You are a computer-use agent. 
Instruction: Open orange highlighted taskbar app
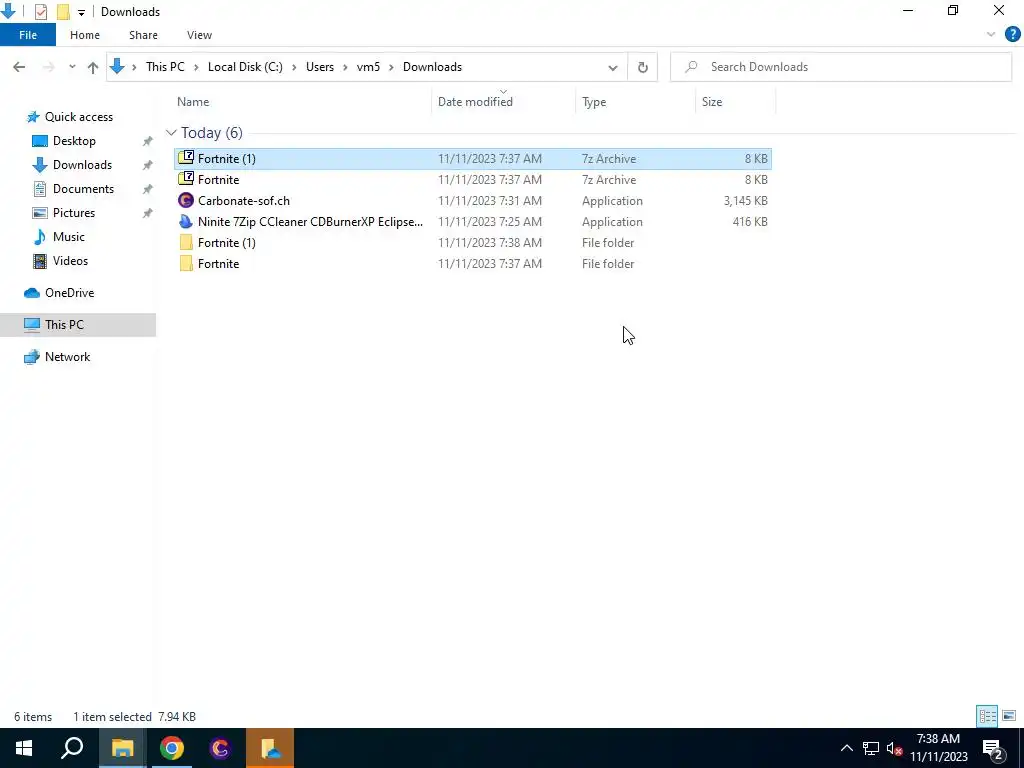[x=270, y=748]
